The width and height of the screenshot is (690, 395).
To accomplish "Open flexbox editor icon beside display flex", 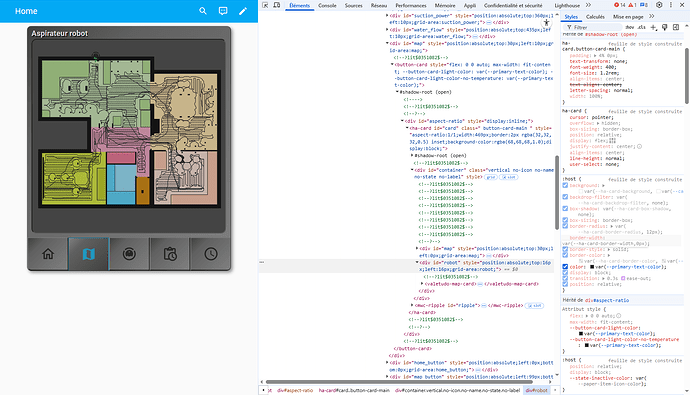I will click(612, 140).
